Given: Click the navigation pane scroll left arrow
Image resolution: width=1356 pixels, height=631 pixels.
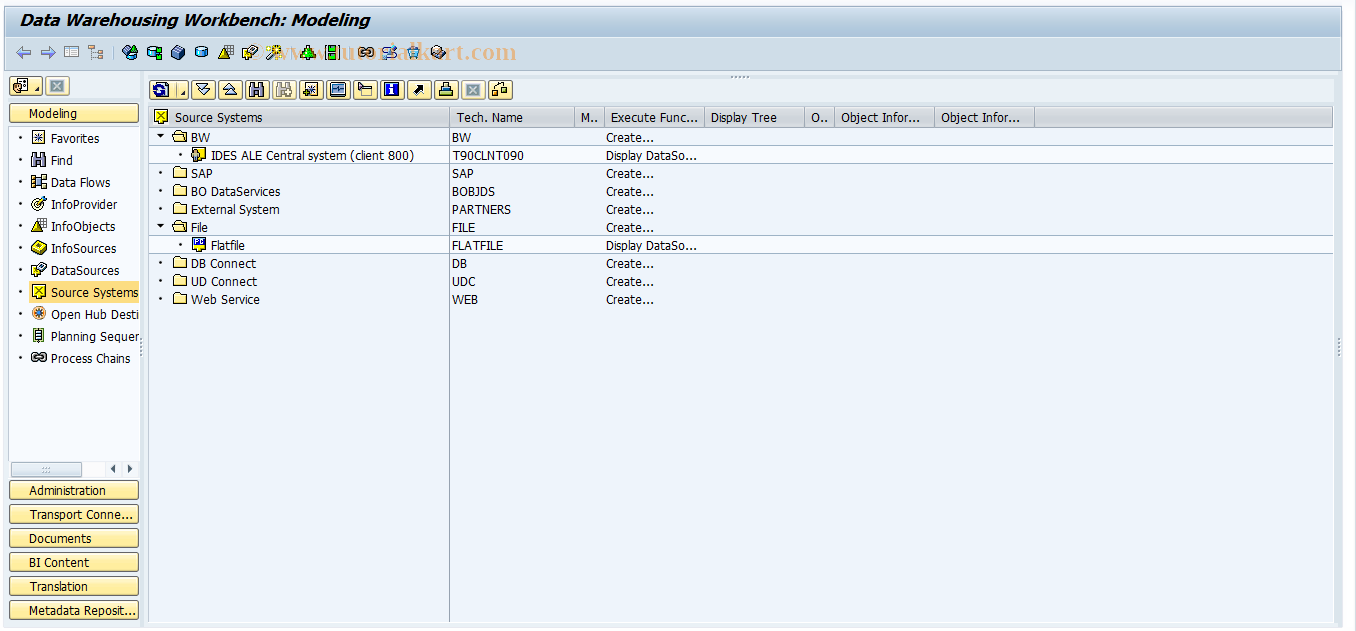Looking at the screenshot, I should (x=113, y=469).
